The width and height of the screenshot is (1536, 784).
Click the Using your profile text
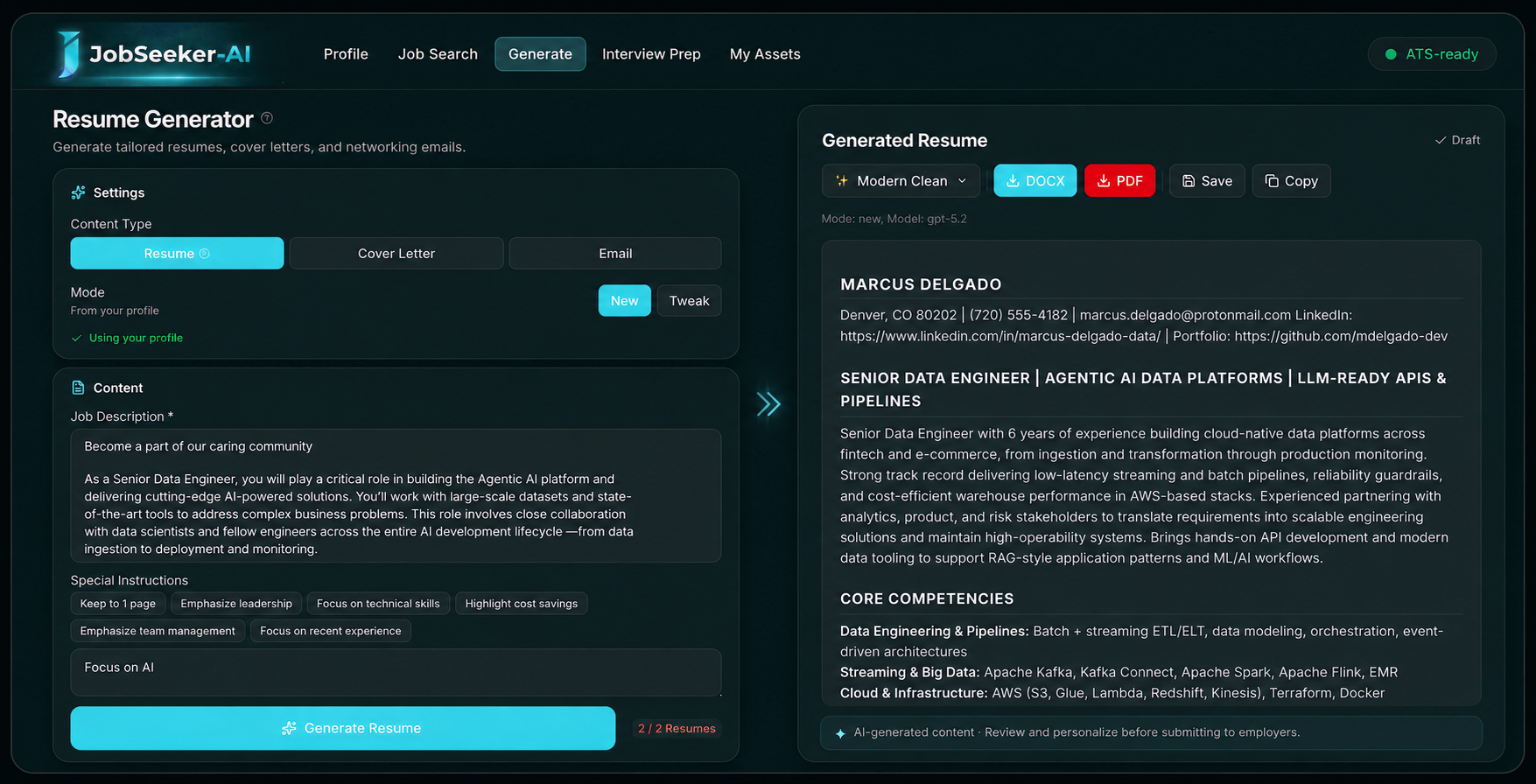coord(136,338)
